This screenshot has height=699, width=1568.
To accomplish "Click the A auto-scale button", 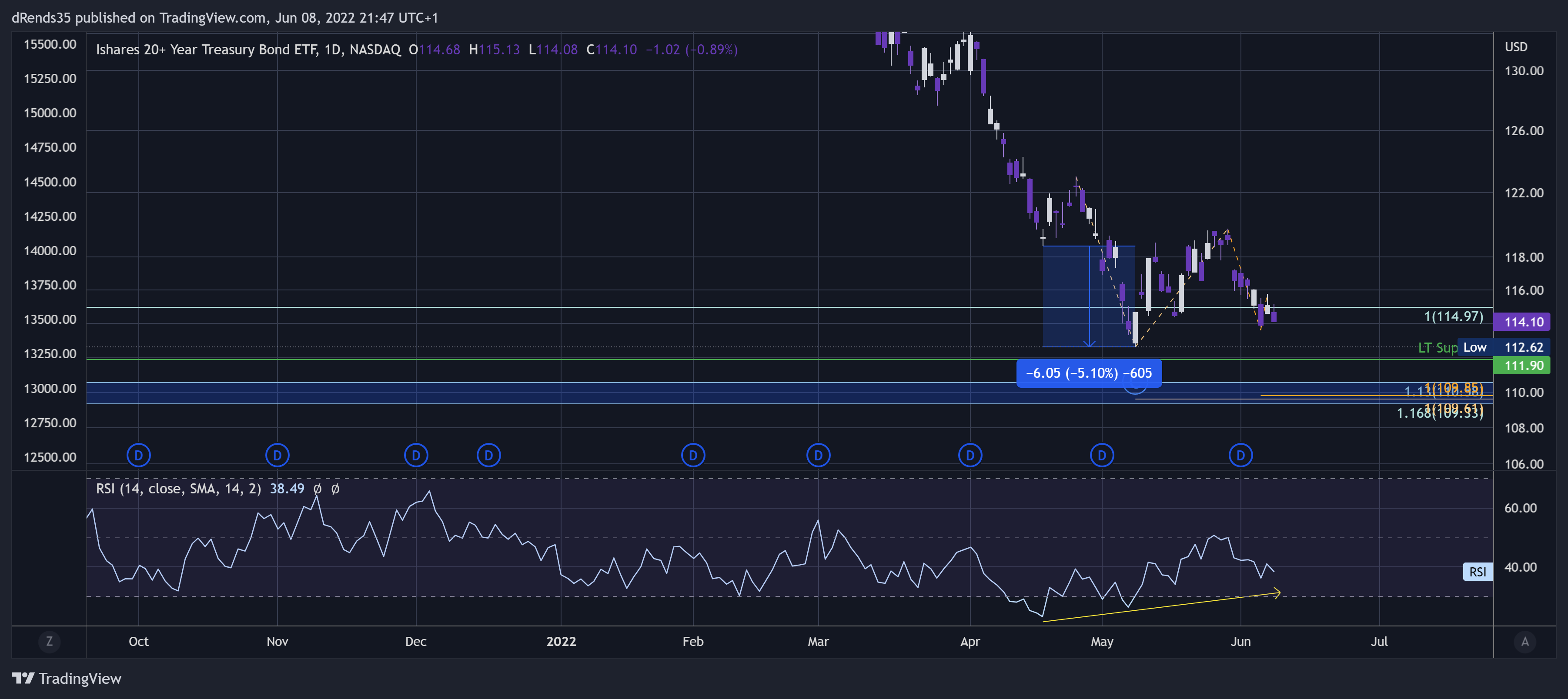I will tap(1525, 641).
